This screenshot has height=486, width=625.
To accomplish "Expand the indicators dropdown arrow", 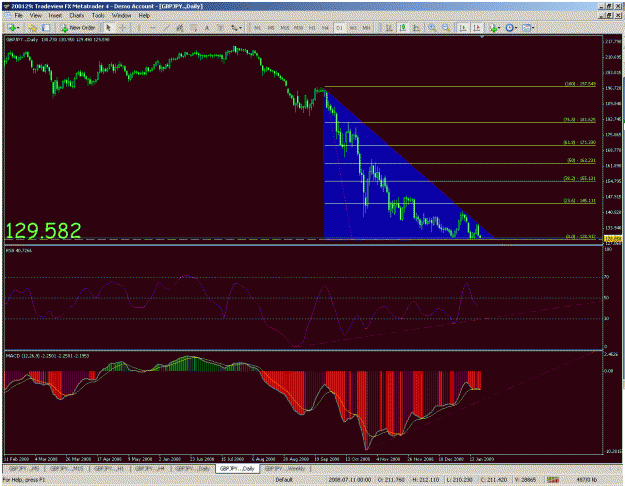I will [499, 28].
